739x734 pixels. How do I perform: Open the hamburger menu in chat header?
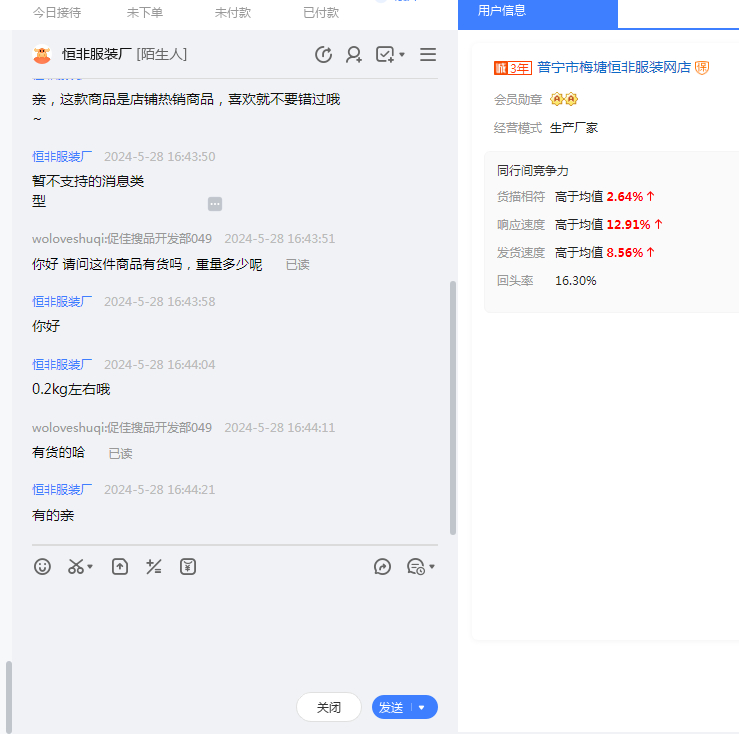click(428, 55)
